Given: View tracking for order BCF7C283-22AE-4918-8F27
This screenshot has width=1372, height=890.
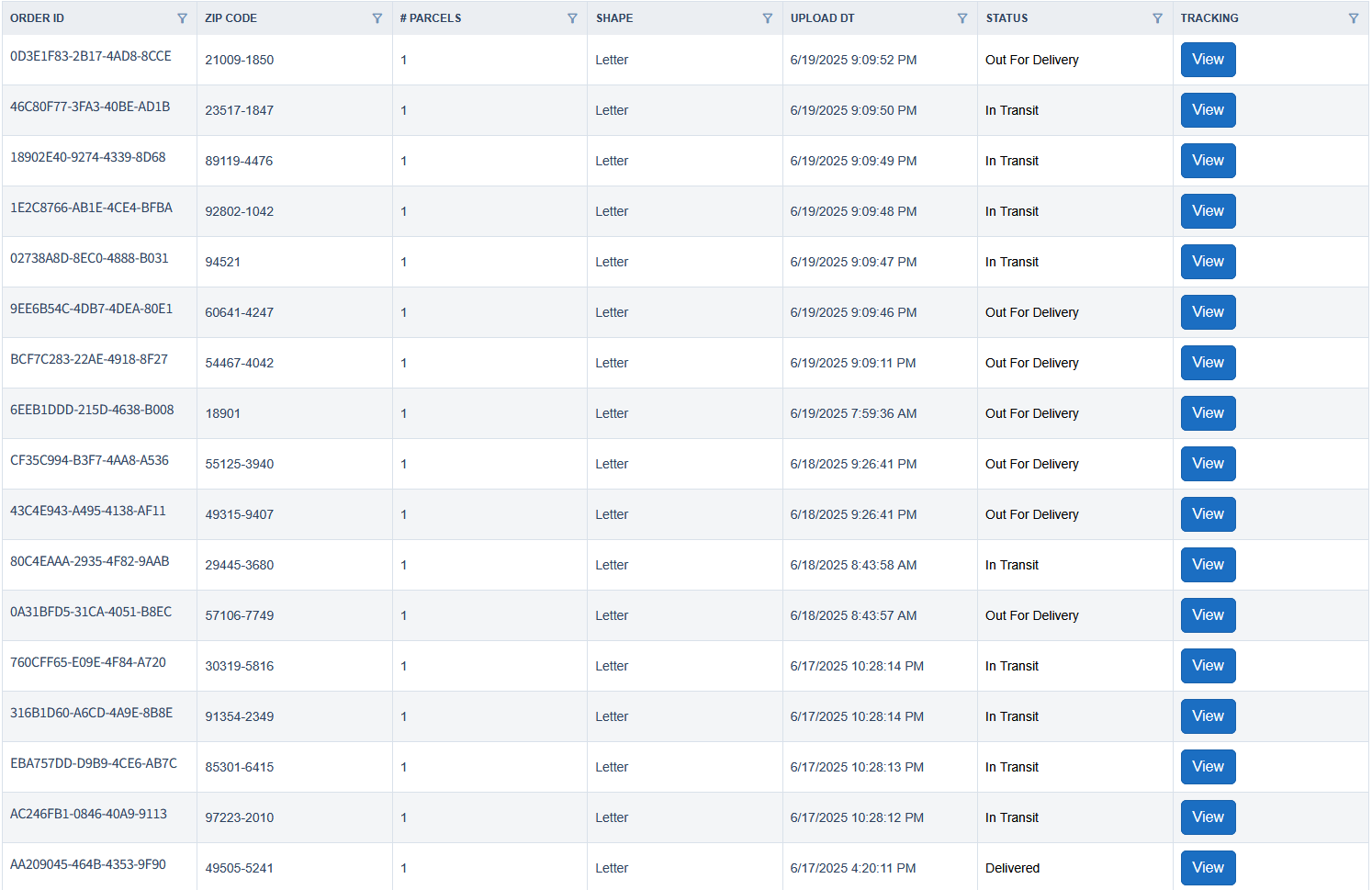Looking at the screenshot, I should (x=1208, y=363).
